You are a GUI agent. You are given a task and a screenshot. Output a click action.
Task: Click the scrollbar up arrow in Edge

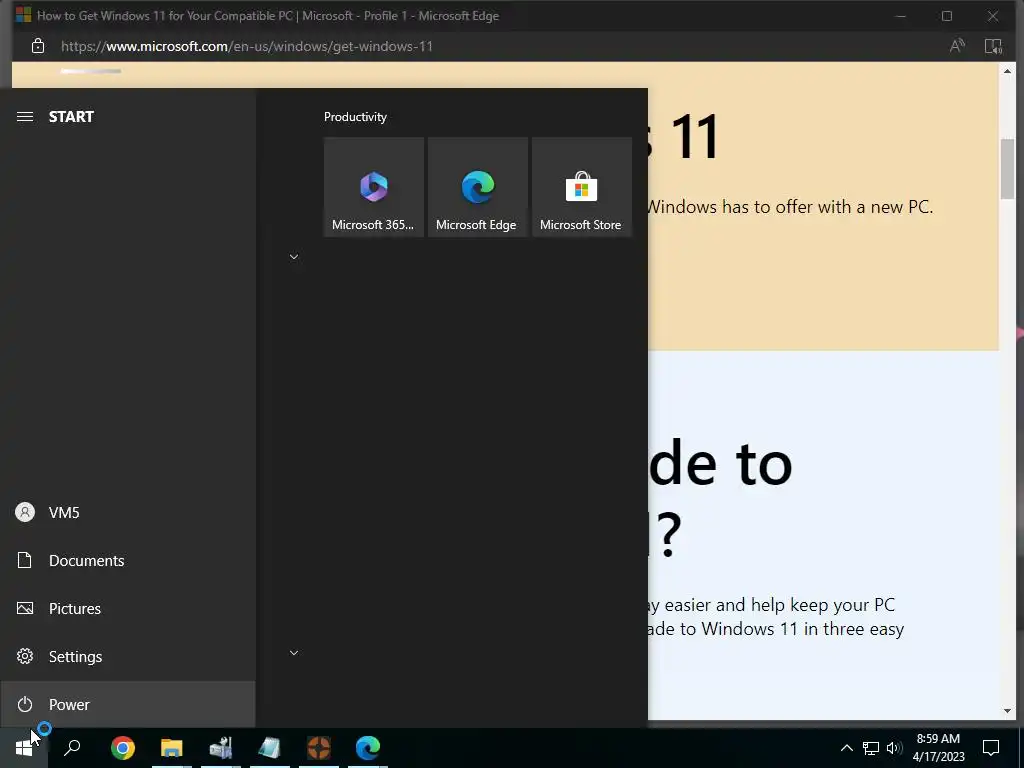point(1007,71)
